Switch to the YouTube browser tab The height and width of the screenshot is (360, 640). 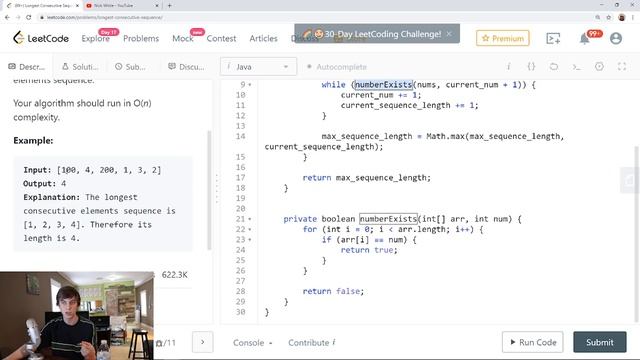click(122, 6)
